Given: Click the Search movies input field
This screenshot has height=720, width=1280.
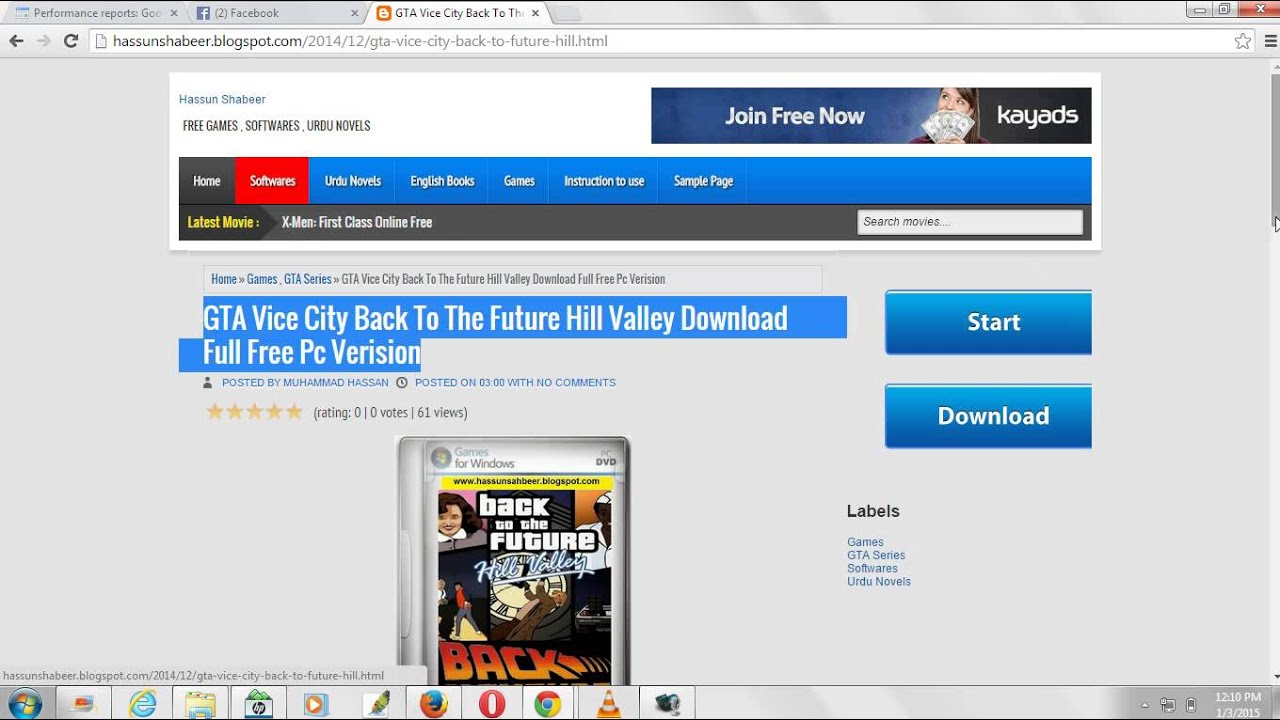Looking at the screenshot, I should click(x=970, y=222).
